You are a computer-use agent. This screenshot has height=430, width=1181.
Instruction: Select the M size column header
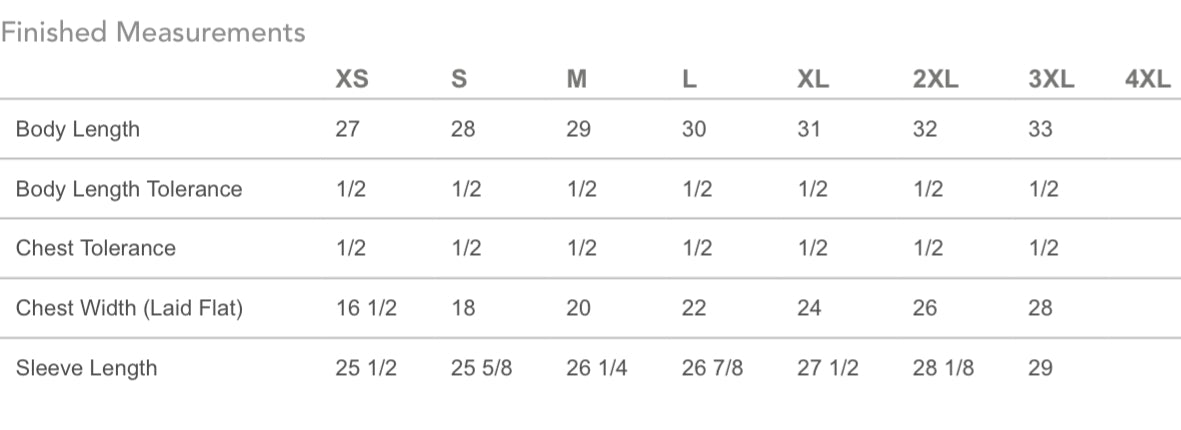point(576,80)
